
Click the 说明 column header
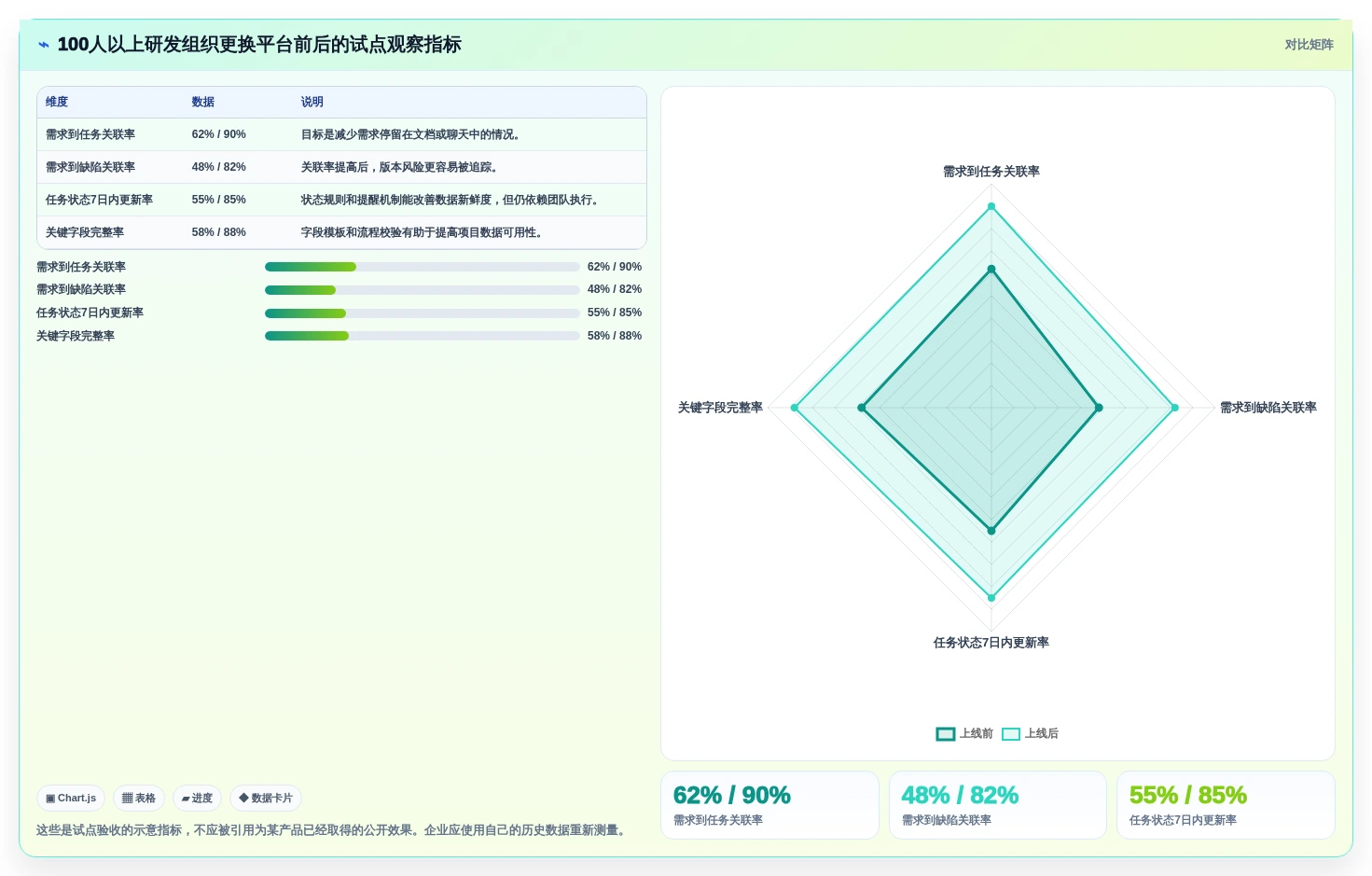click(312, 103)
